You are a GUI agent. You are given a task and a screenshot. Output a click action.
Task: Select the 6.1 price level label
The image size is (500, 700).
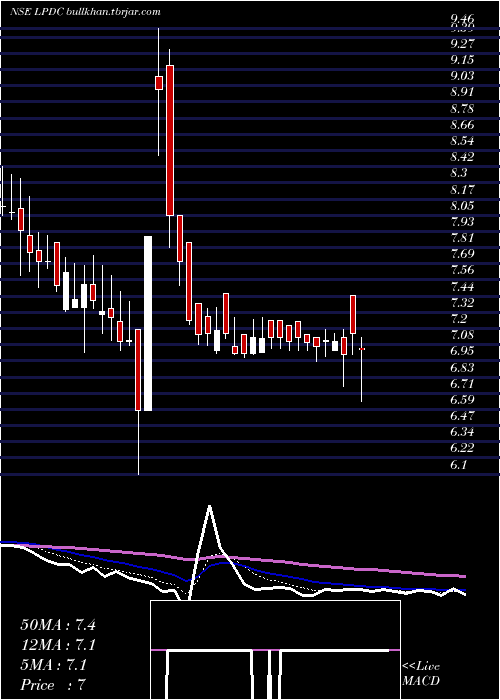click(x=459, y=465)
